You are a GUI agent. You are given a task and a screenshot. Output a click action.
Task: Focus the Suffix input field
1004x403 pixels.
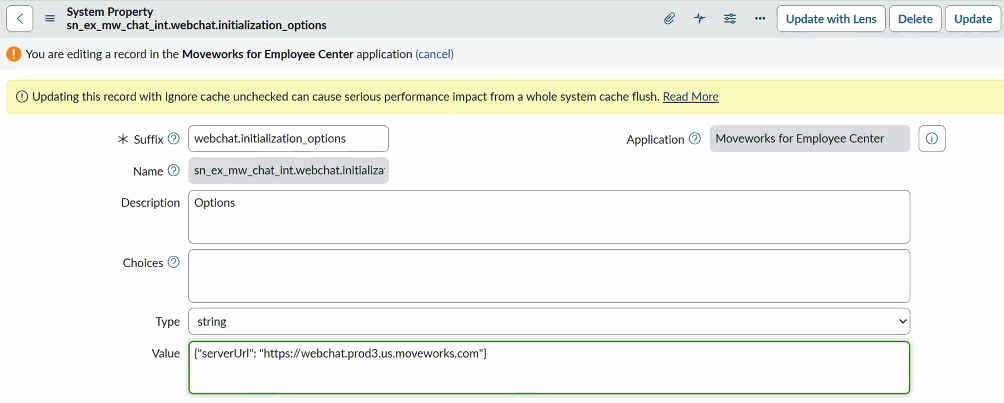point(288,138)
